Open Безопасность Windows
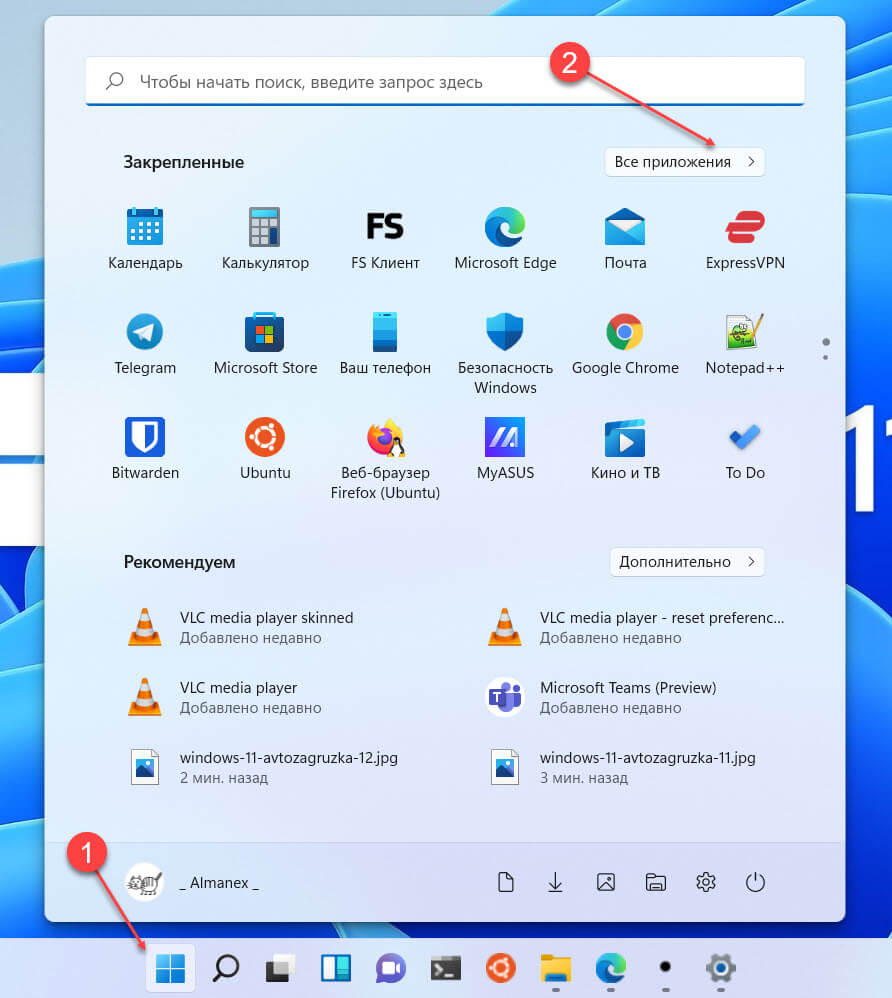892x998 pixels. tap(505, 354)
